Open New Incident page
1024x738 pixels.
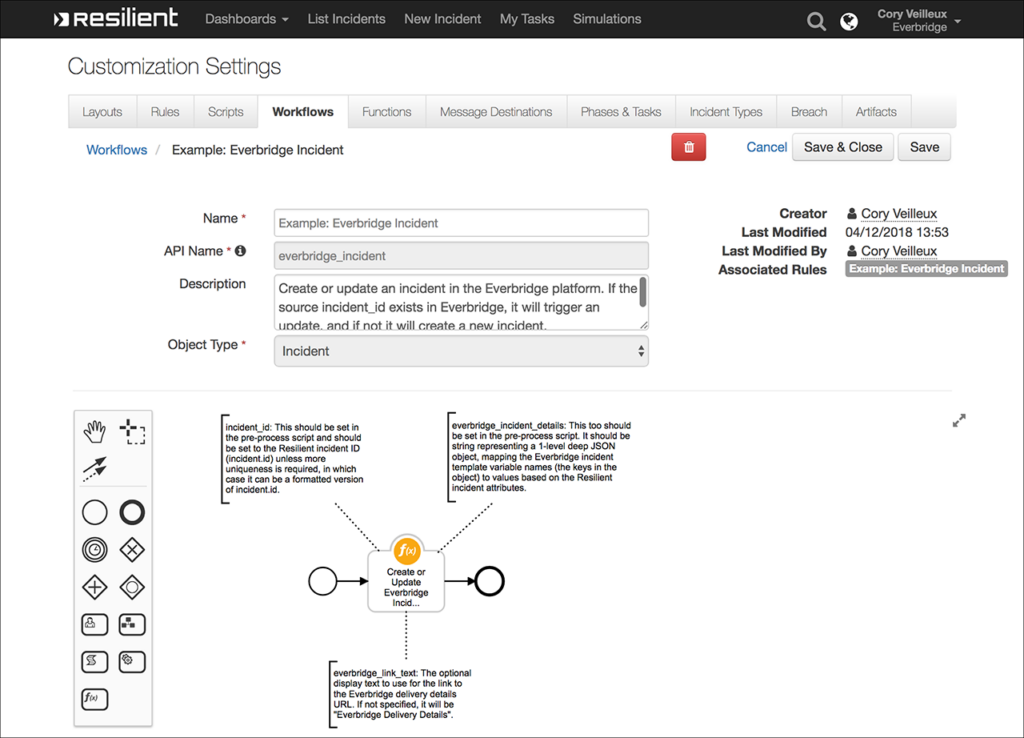pyautogui.click(x=443, y=19)
